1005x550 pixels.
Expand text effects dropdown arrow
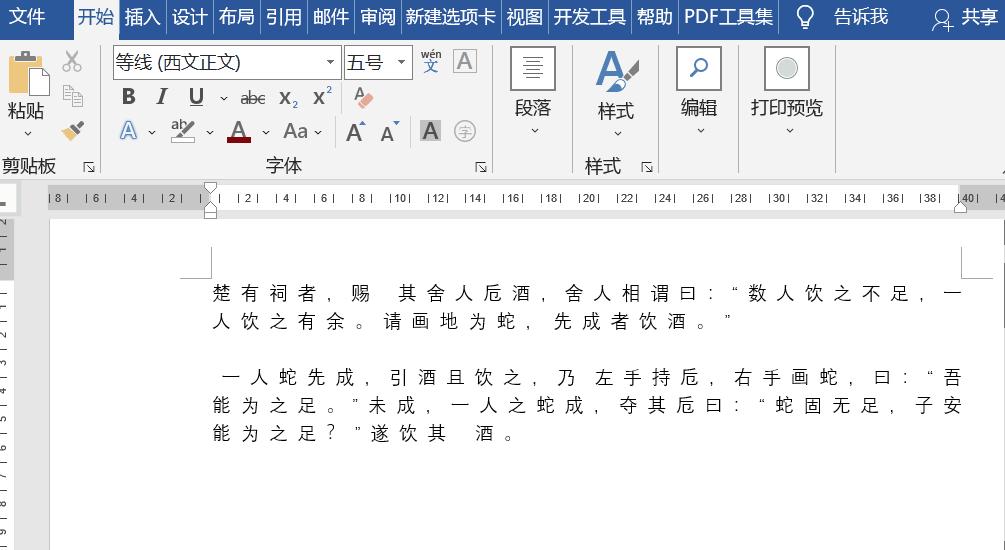point(152,133)
